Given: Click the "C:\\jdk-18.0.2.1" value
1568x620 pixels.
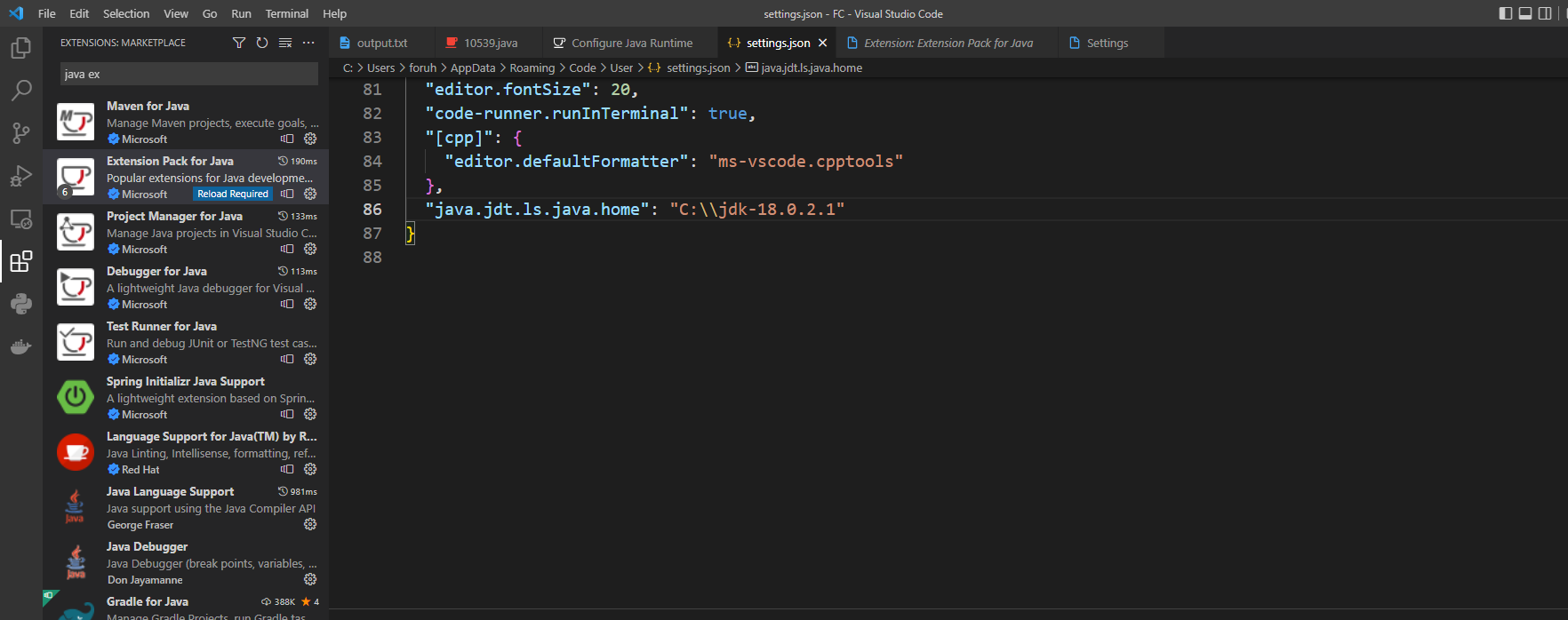Looking at the screenshot, I should coord(756,210).
